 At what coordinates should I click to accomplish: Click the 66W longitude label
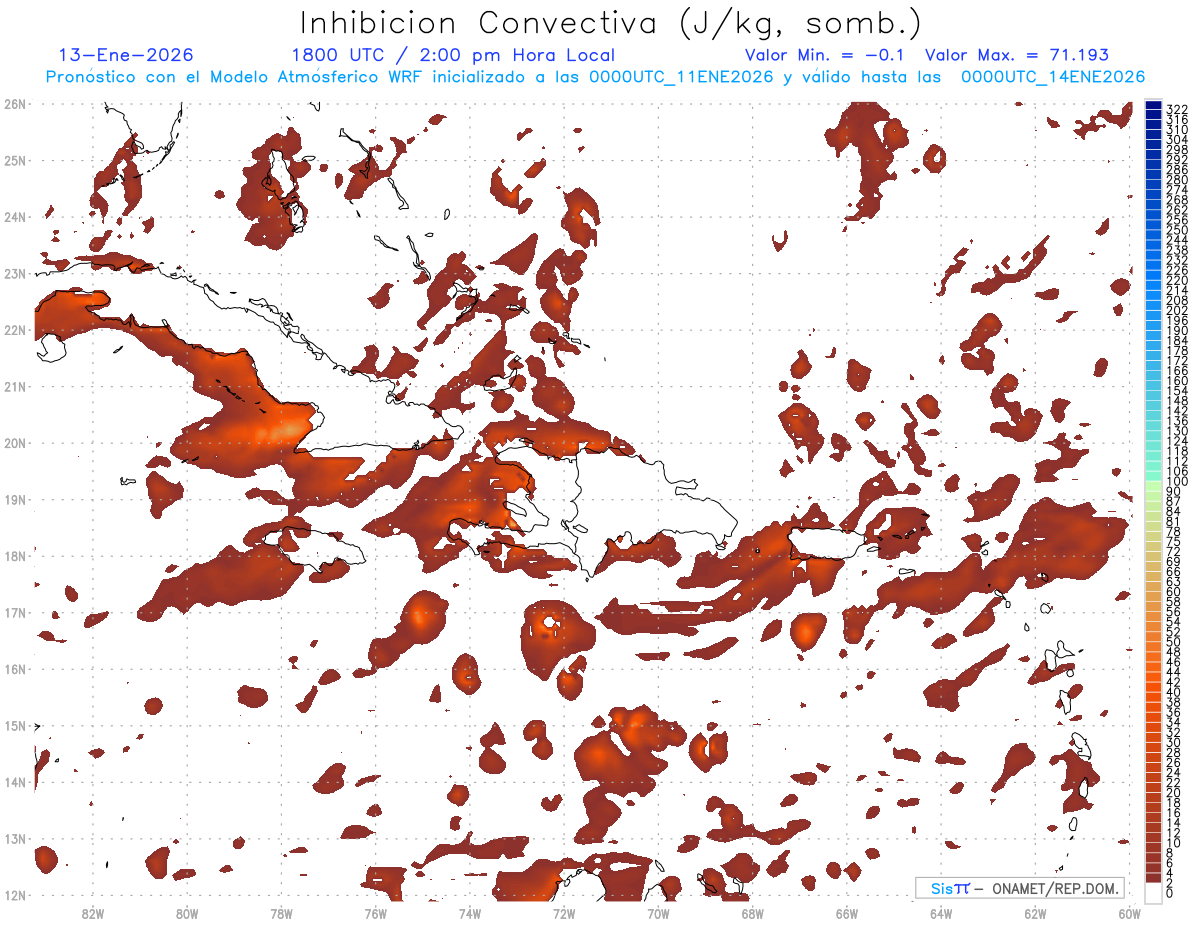point(847,913)
